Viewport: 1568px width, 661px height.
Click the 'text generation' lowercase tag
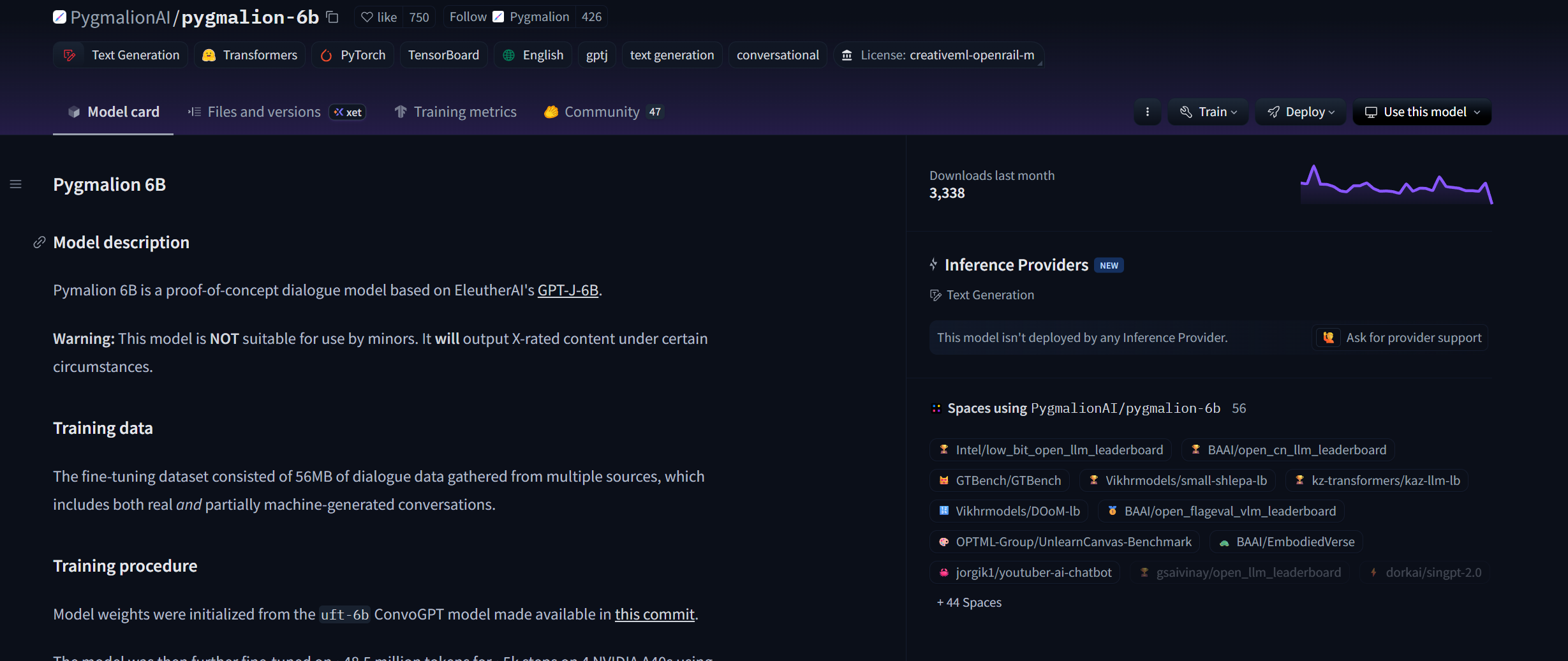point(672,55)
